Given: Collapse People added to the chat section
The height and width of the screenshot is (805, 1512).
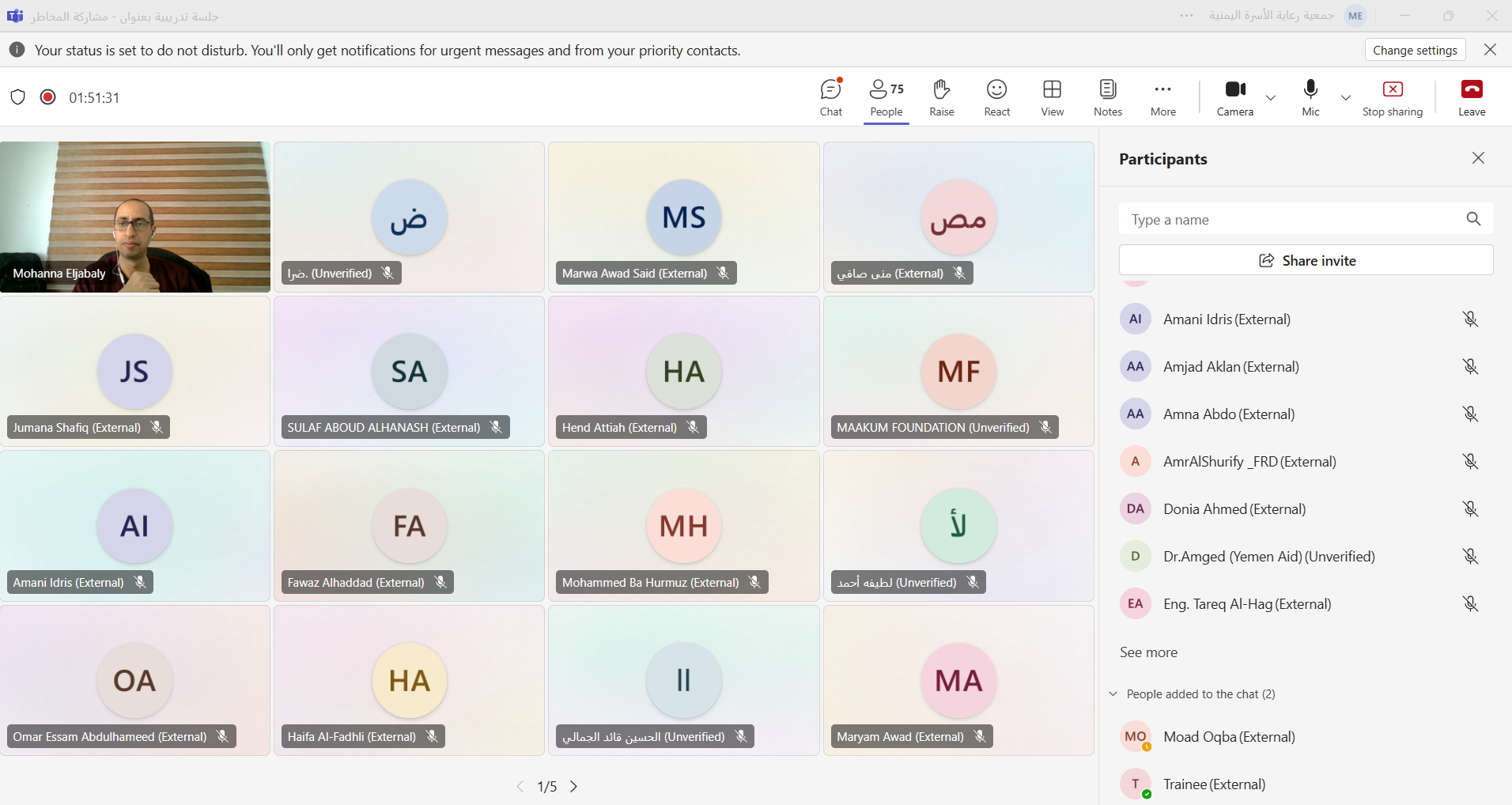Looking at the screenshot, I should 1113,694.
